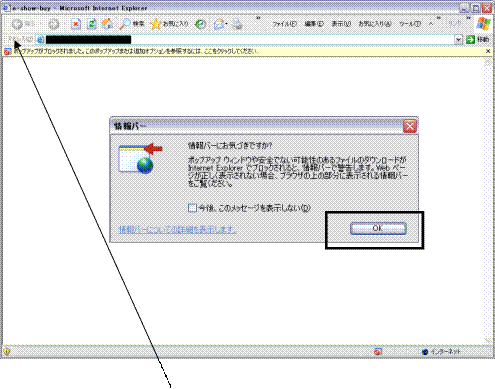Check 今後、このメッセージを表示しない checkbox
495x389 pixels.
[192, 208]
